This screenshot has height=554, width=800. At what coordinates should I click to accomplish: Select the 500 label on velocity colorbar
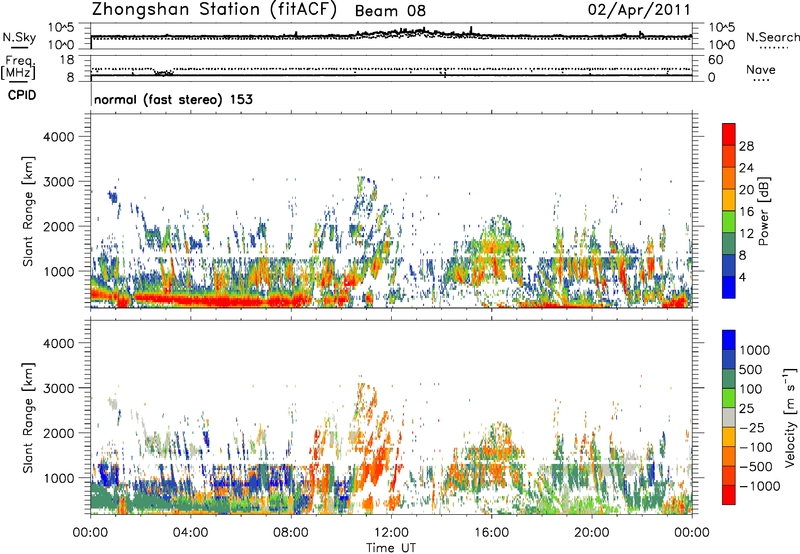point(750,370)
